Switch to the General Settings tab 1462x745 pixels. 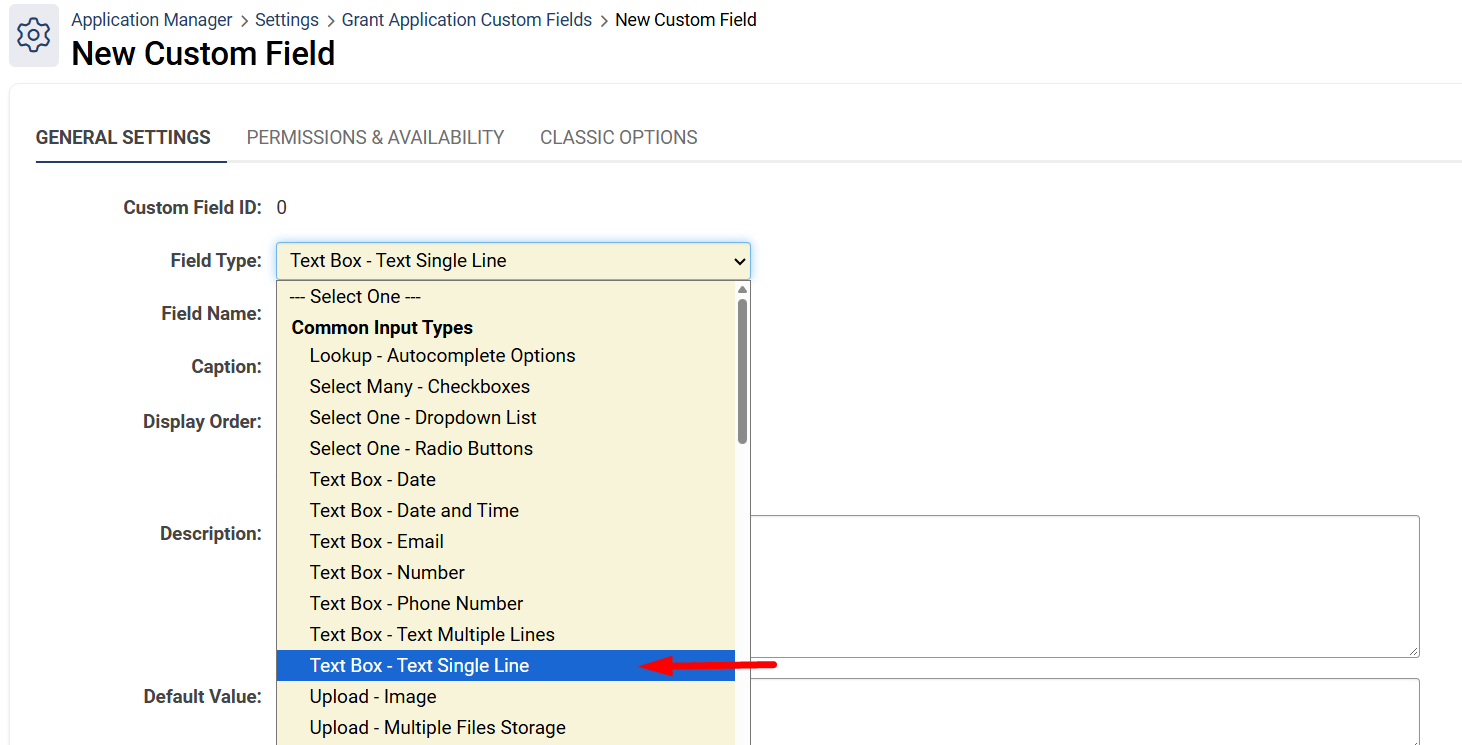pos(123,138)
